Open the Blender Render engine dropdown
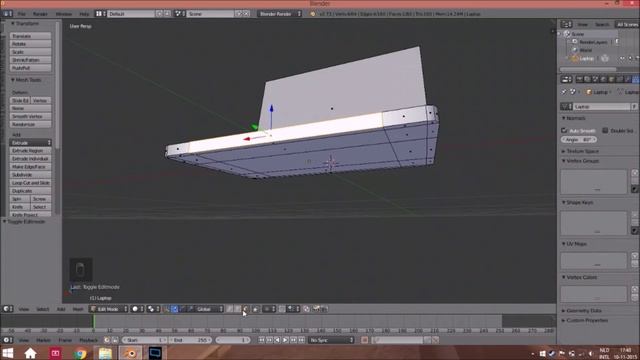Viewport: 640px width, 360px height. tap(280, 14)
